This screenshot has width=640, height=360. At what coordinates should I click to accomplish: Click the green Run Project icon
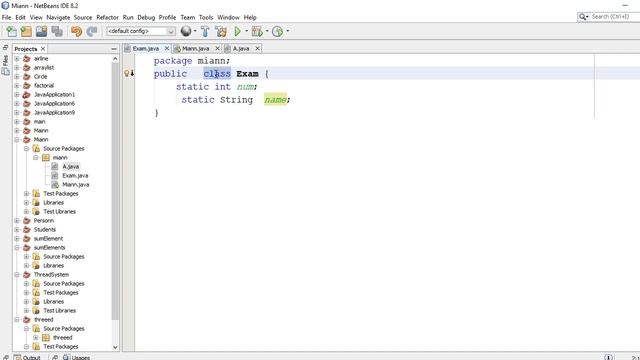[237, 31]
